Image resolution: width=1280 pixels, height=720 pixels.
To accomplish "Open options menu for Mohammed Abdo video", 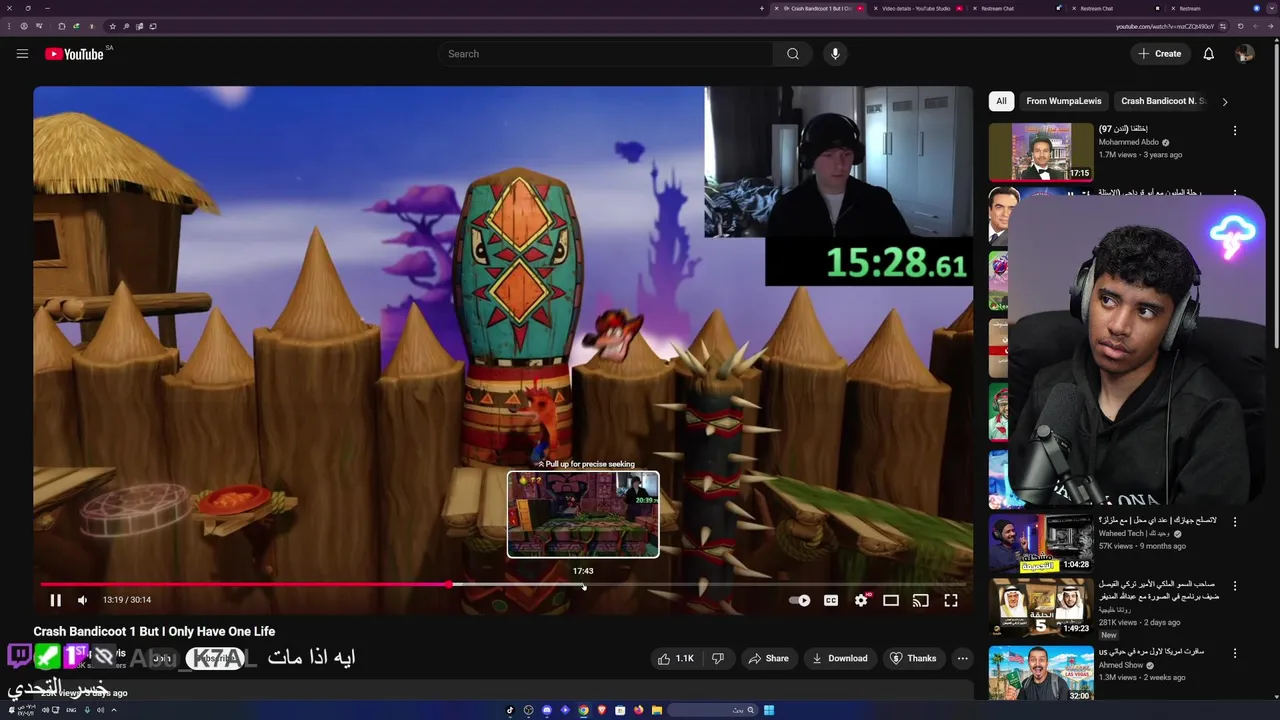I will 1234,130.
